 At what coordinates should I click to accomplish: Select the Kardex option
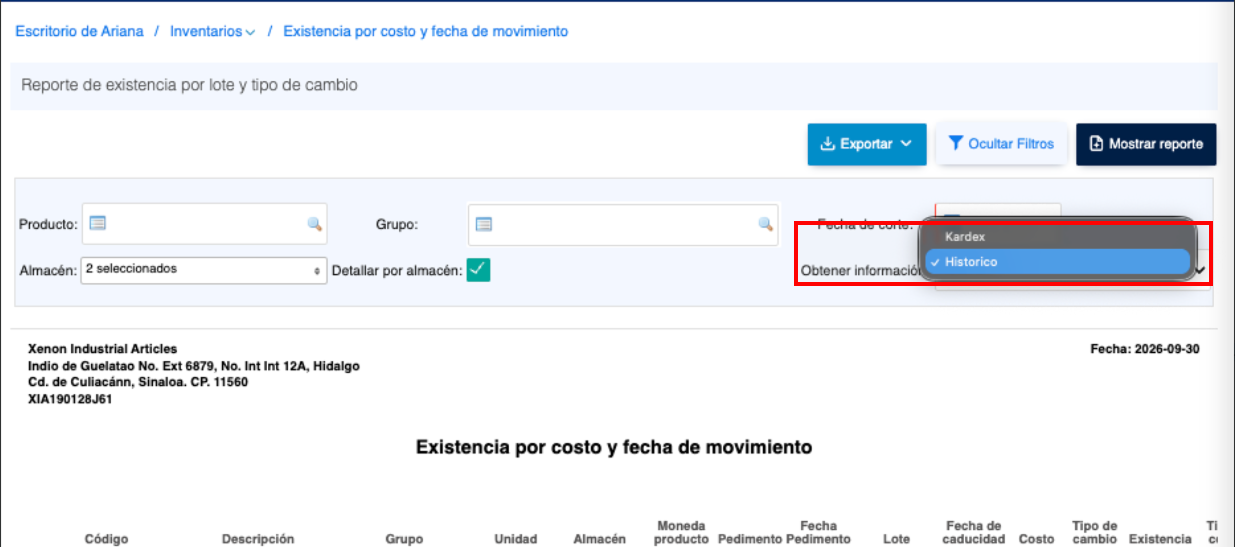1058,237
